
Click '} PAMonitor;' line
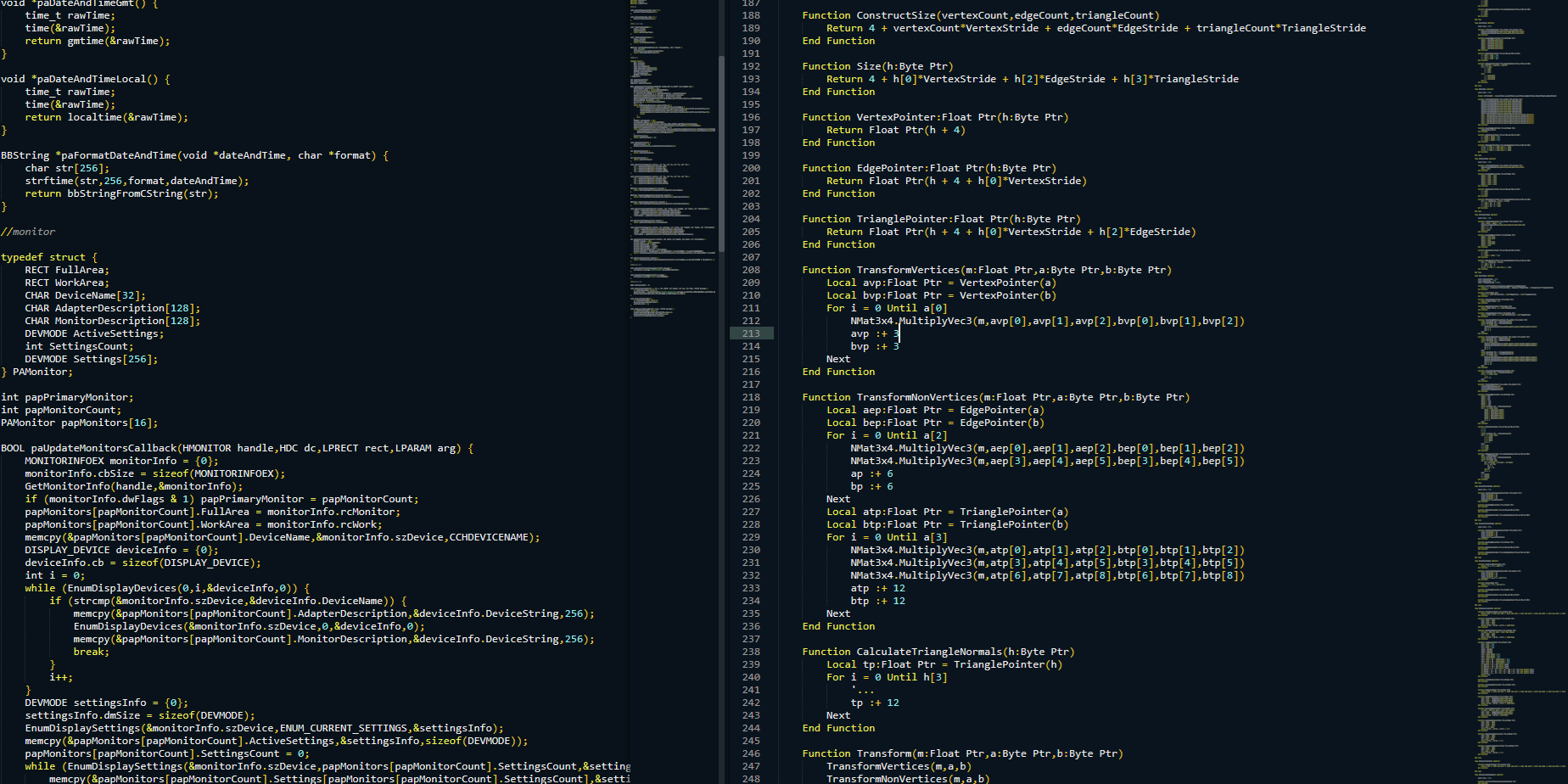click(37, 372)
